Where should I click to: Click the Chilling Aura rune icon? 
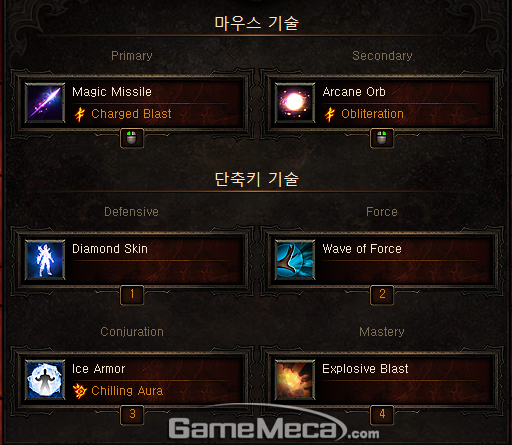(80, 391)
